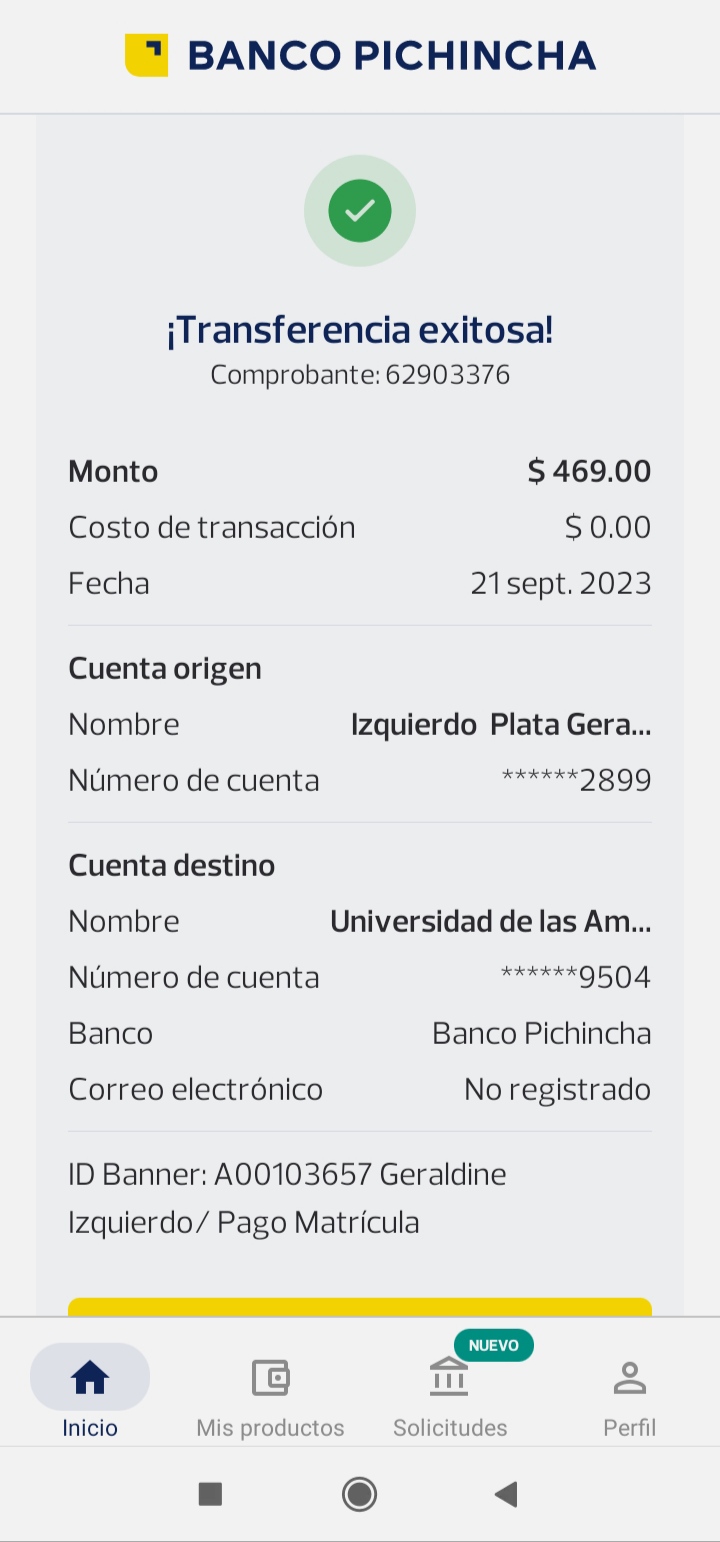720x1542 pixels.
Task: Switch to the Mis productos tab label
Action: pos(270,1428)
